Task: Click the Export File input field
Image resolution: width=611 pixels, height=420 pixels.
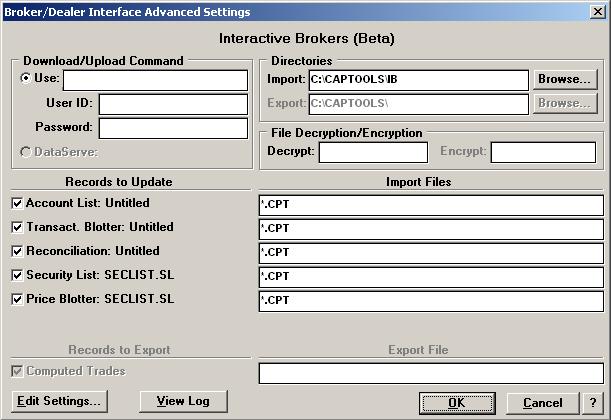Action: coord(431,373)
